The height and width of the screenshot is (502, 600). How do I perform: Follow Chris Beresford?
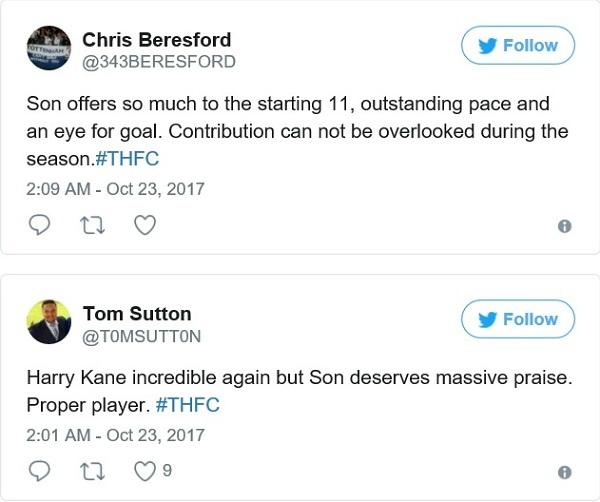pyautogui.click(x=517, y=46)
